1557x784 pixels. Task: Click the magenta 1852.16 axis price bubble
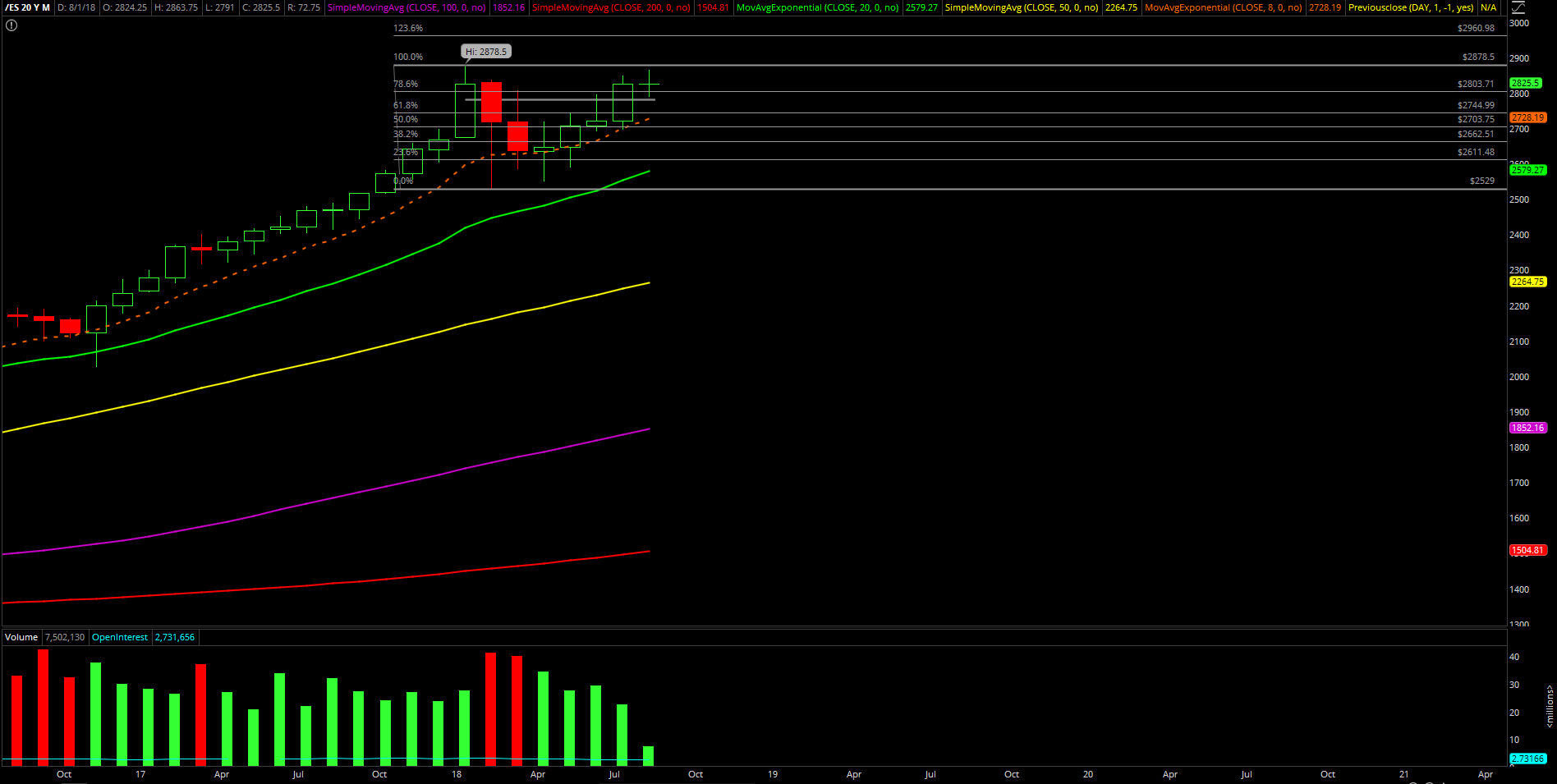tap(1528, 428)
